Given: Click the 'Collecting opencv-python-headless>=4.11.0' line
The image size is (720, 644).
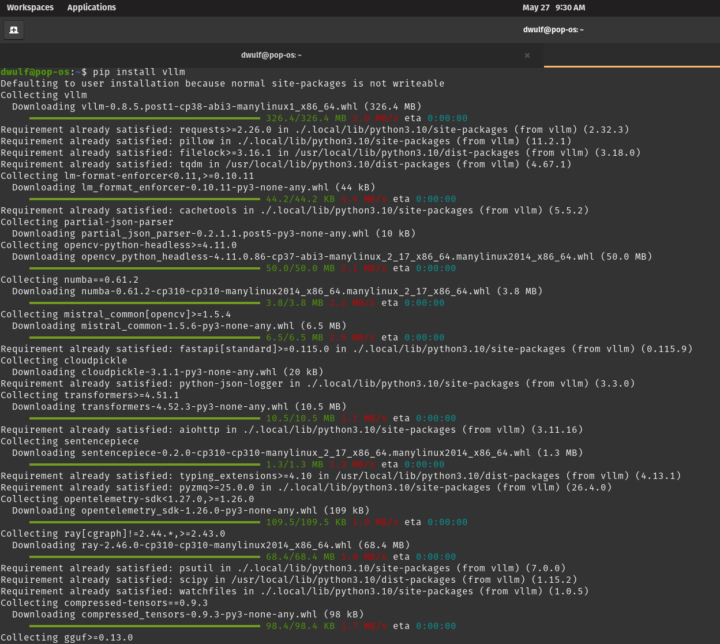Looking at the screenshot, I should pos(118,245).
